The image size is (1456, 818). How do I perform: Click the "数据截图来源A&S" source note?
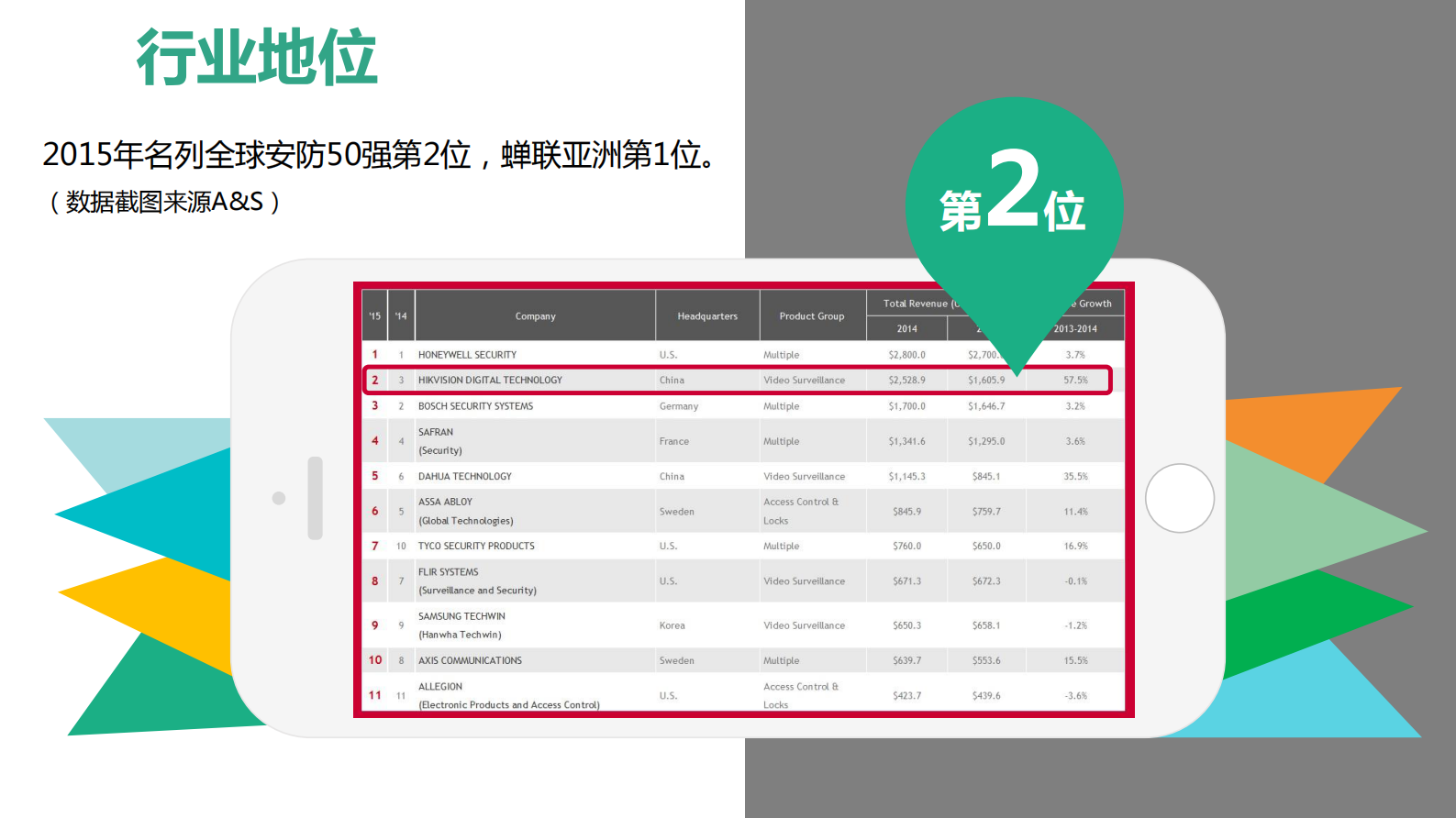coord(164,201)
